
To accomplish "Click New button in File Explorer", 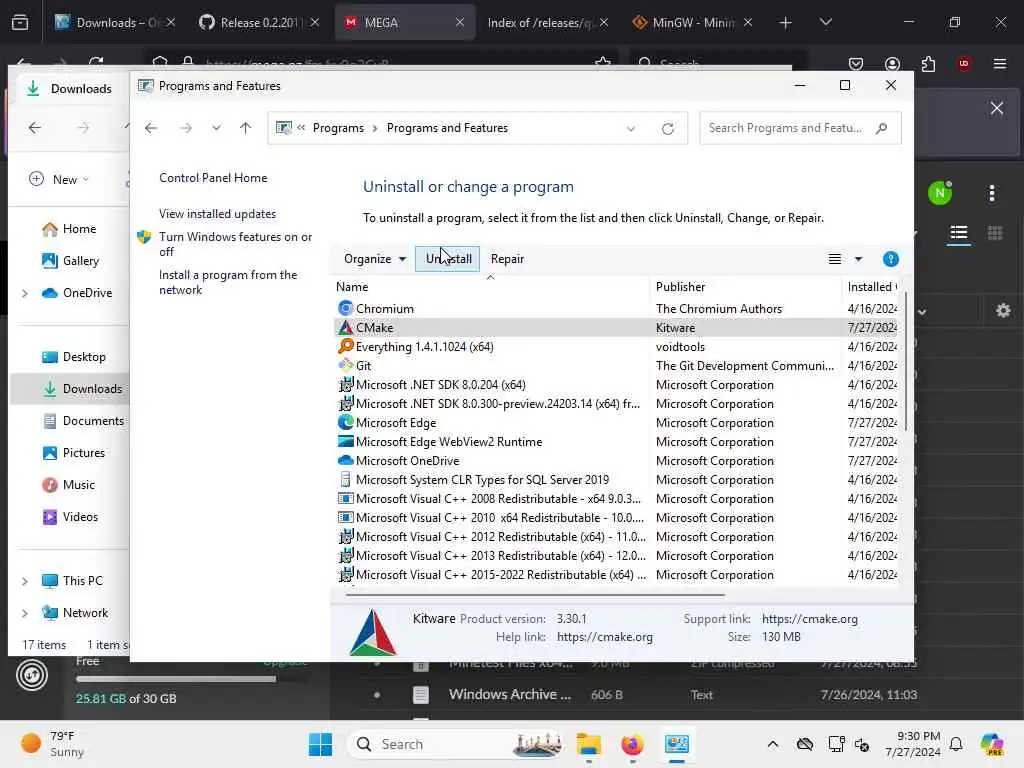I will (59, 179).
